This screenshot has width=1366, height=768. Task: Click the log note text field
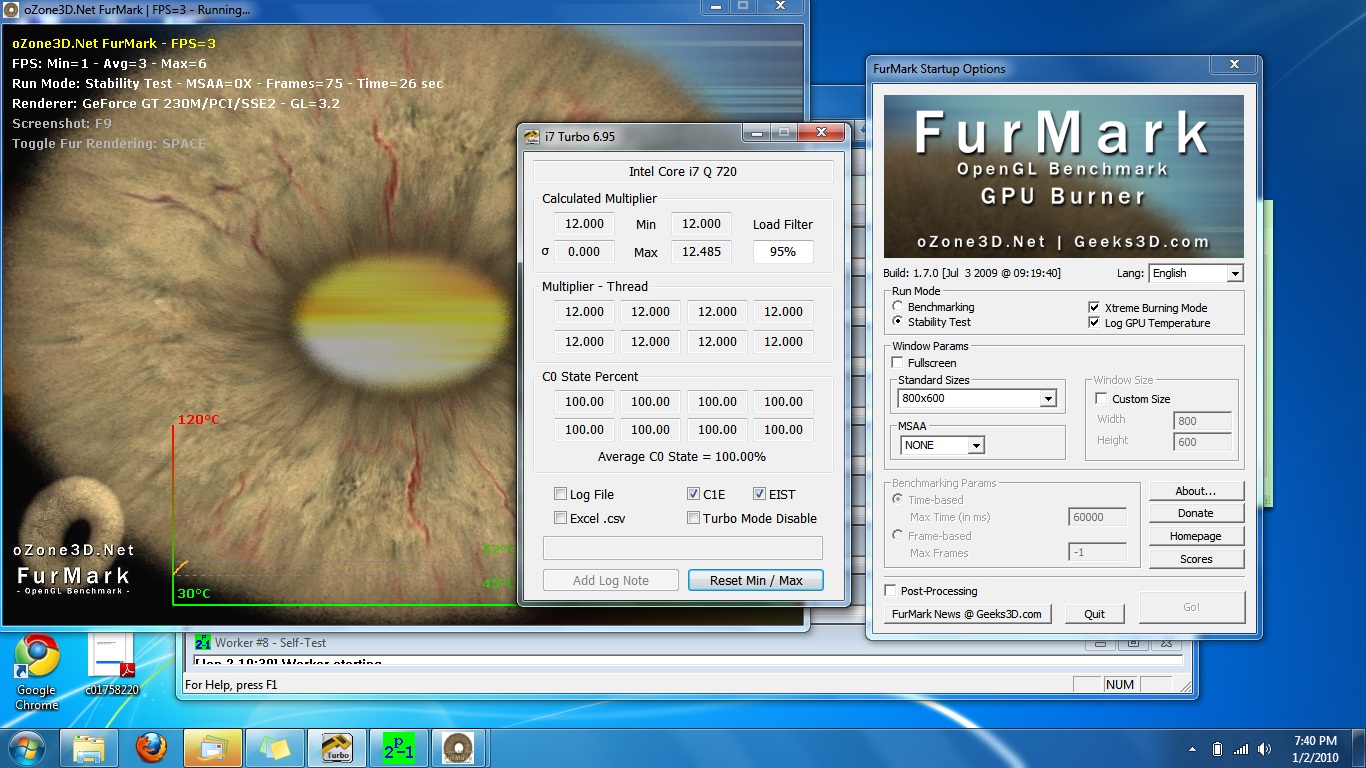683,548
